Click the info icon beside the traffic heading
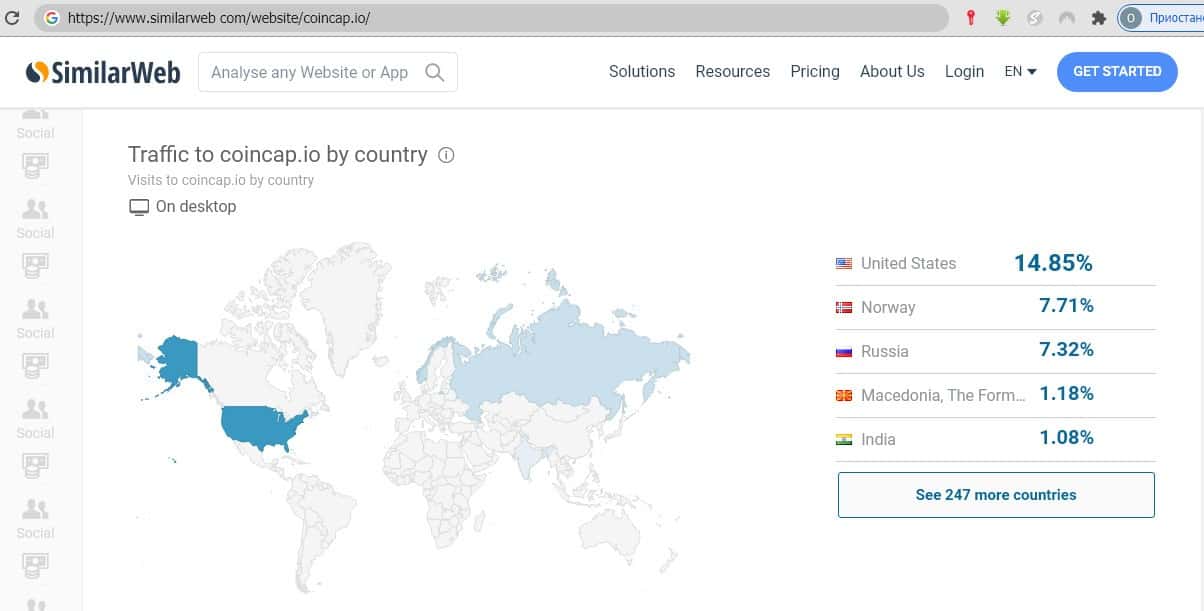Screen dimensions: 1204x611 pyautogui.click(x=447, y=155)
